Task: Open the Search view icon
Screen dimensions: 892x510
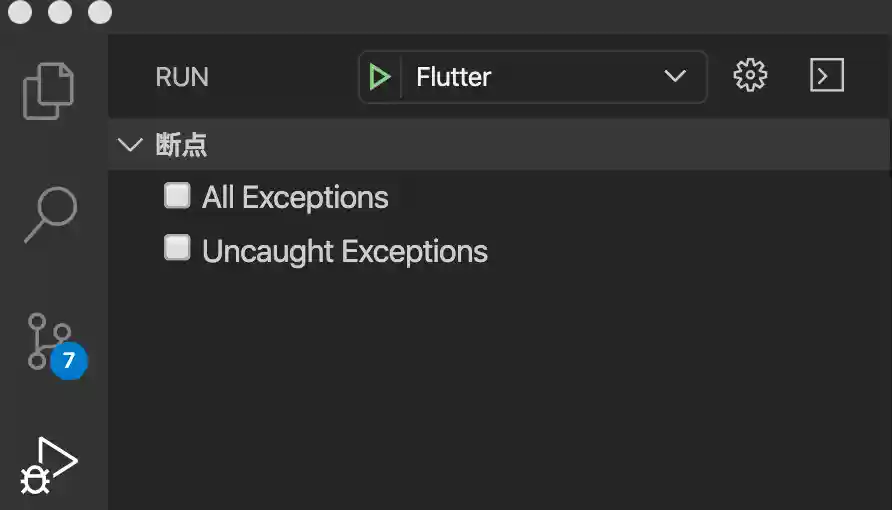Action: pos(49,214)
